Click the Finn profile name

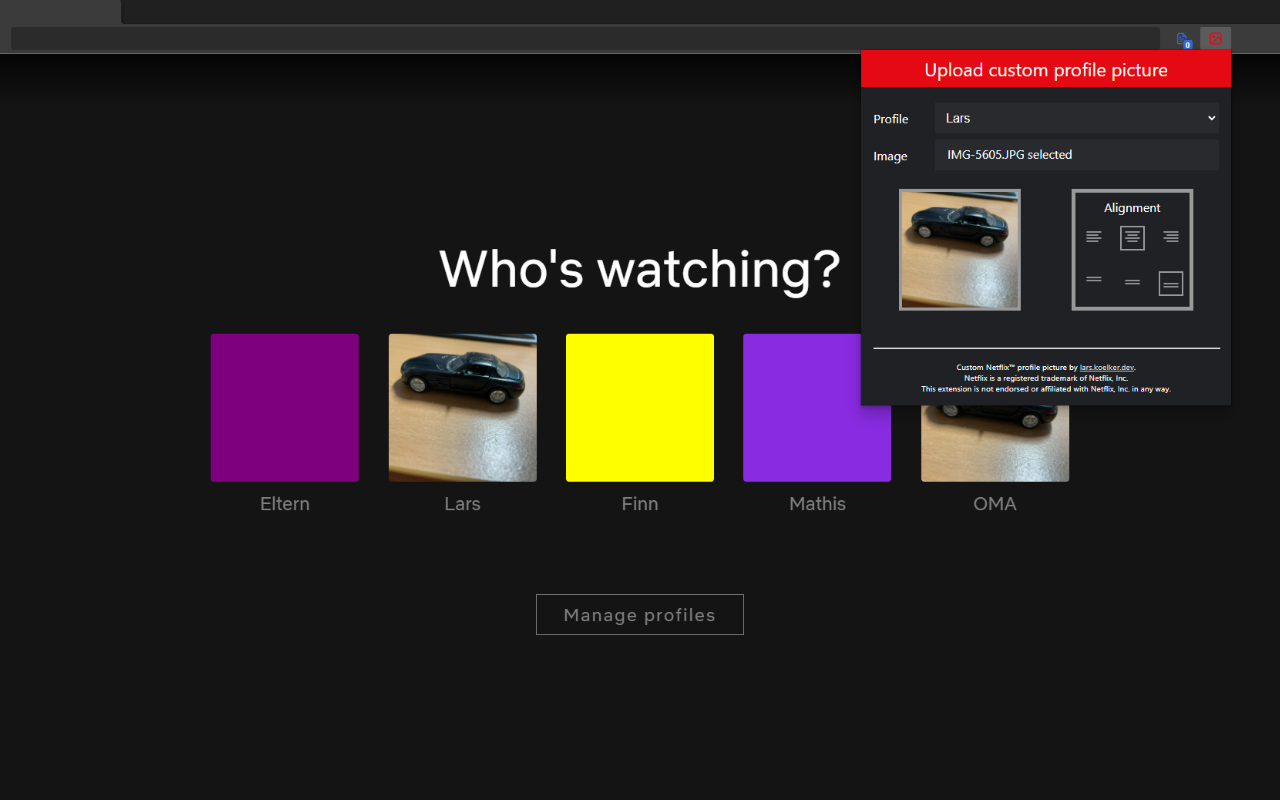(640, 504)
